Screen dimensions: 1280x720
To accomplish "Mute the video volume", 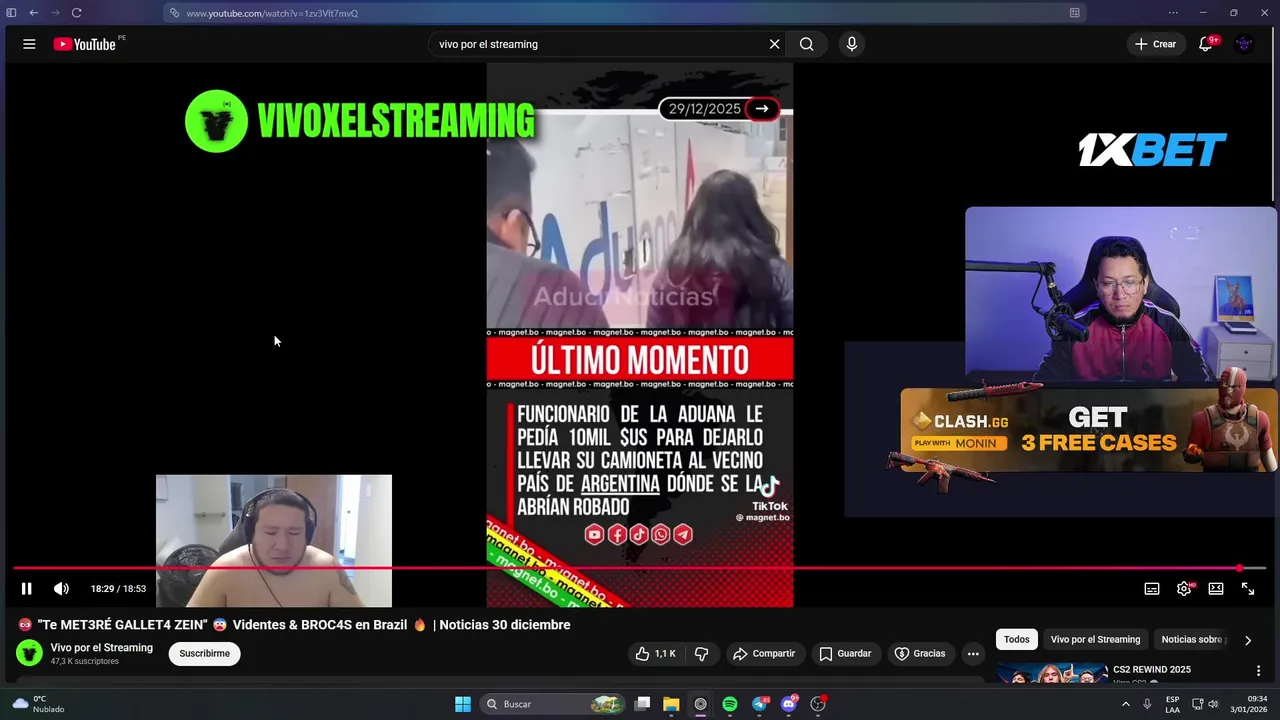I will point(62,589).
